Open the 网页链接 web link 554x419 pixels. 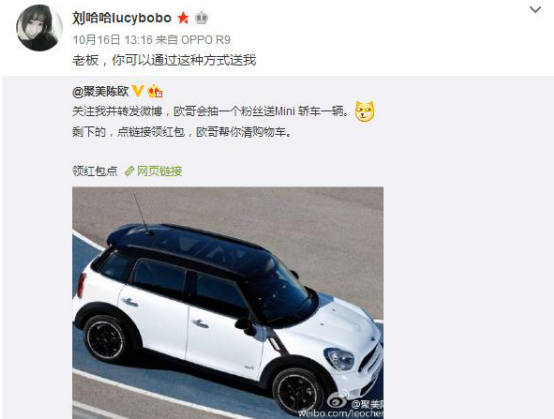159,171
